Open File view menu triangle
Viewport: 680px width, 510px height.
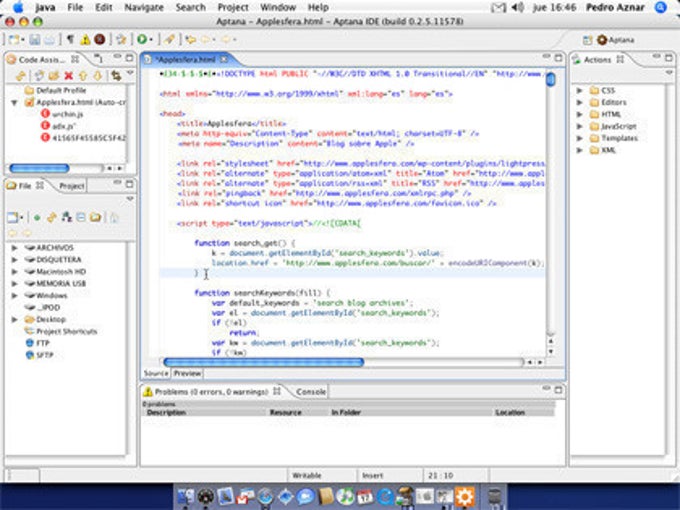pos(130,199)
